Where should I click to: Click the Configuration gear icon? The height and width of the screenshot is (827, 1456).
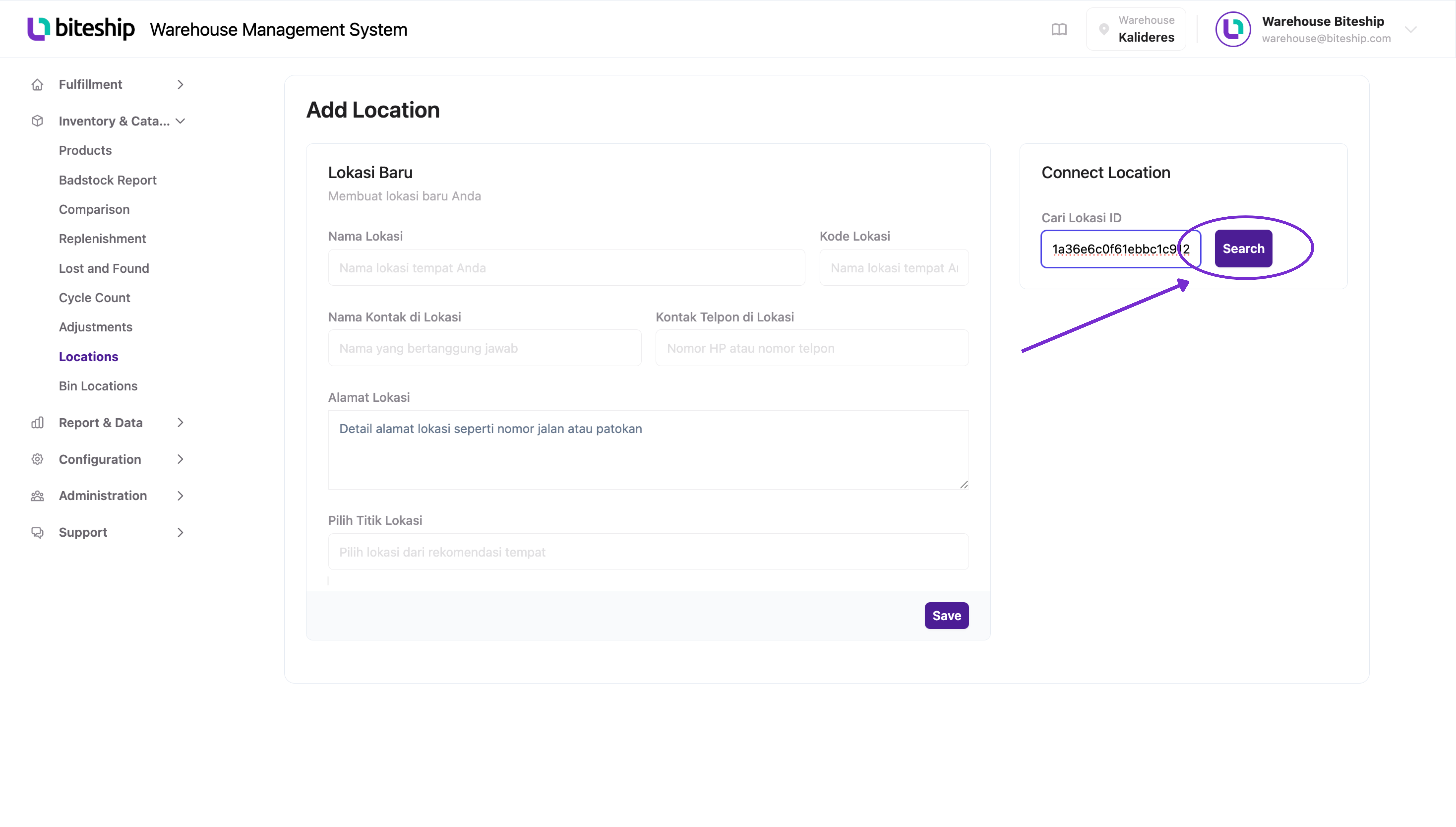pos(38,459)
